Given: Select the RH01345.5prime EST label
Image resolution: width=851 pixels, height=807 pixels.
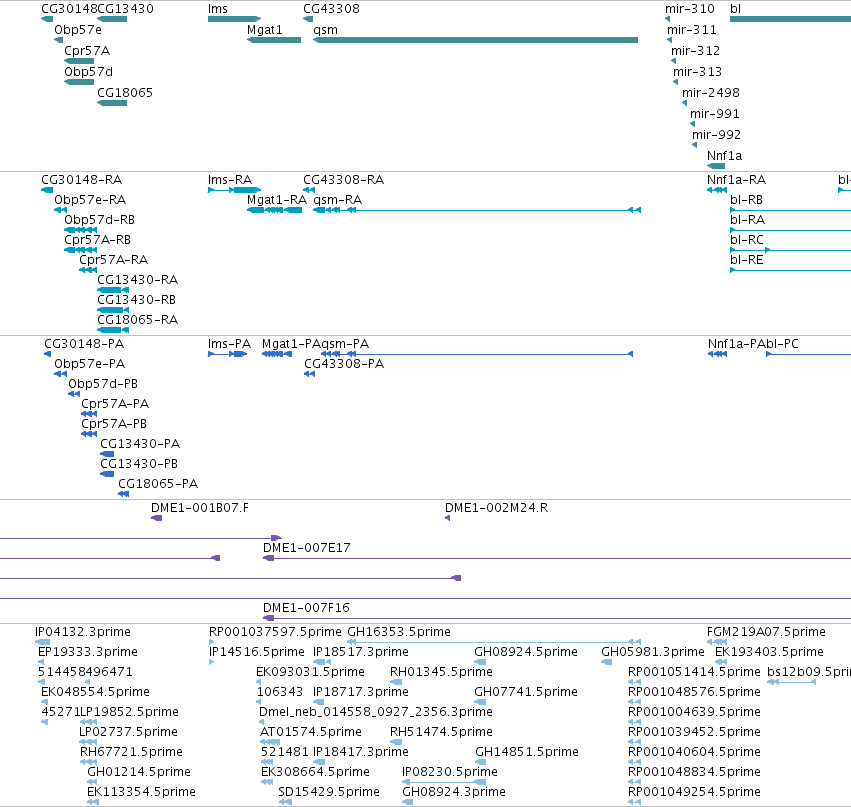Looking at the screenshot, I should point(441,672).
